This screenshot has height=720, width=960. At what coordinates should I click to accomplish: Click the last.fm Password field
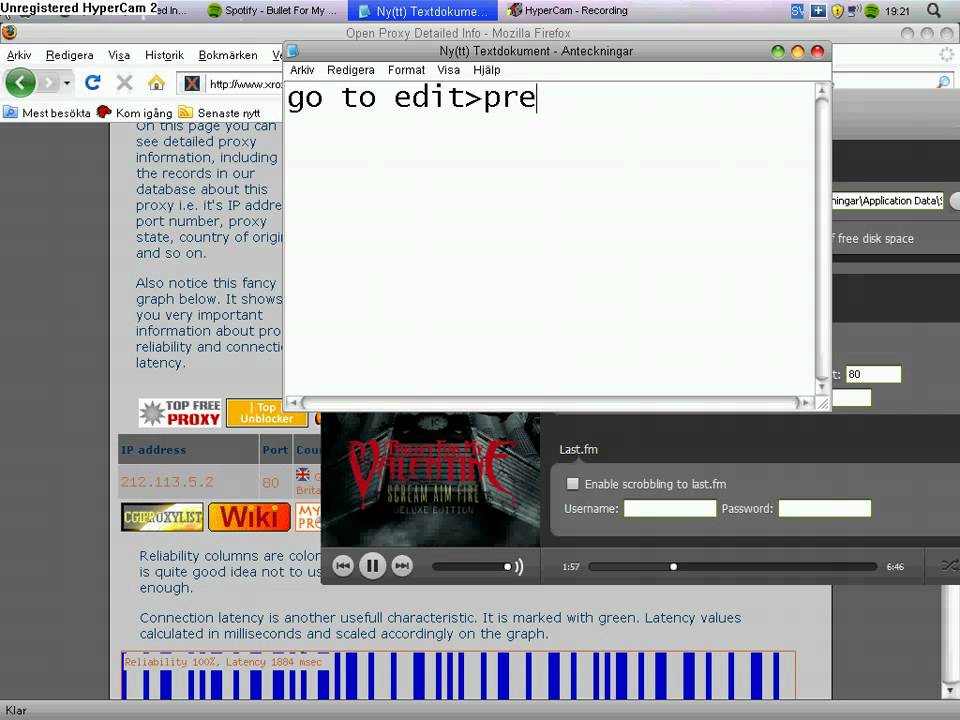point(825,508)
